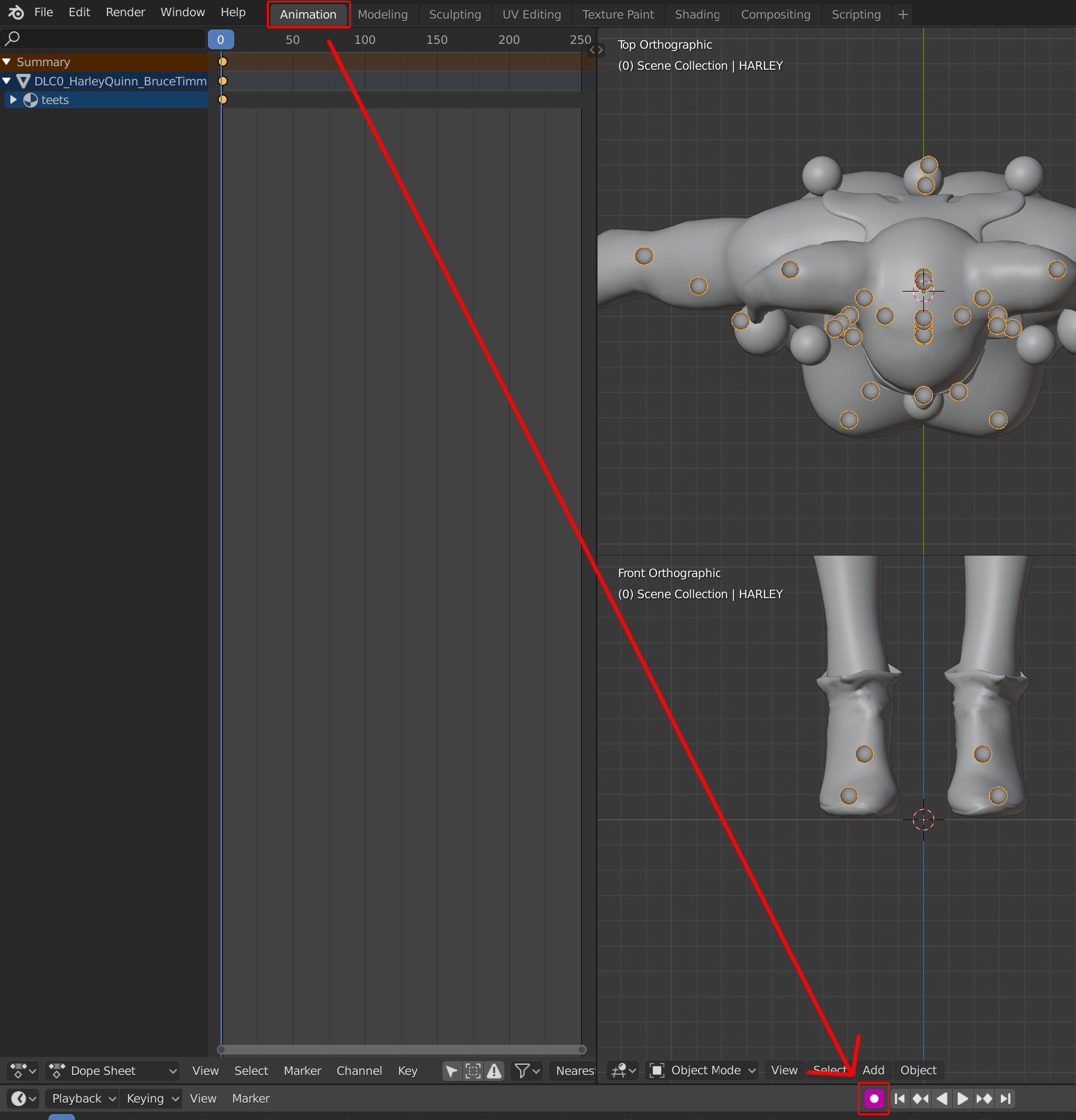Viewport: 1076px width, 1120px height.
Task: Add a new workspace with the plus button
Action: 903,14
